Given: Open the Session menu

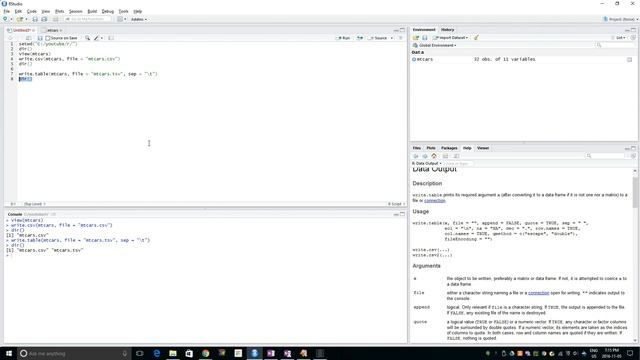Looking at the screenshot, I should coord(76,11).
